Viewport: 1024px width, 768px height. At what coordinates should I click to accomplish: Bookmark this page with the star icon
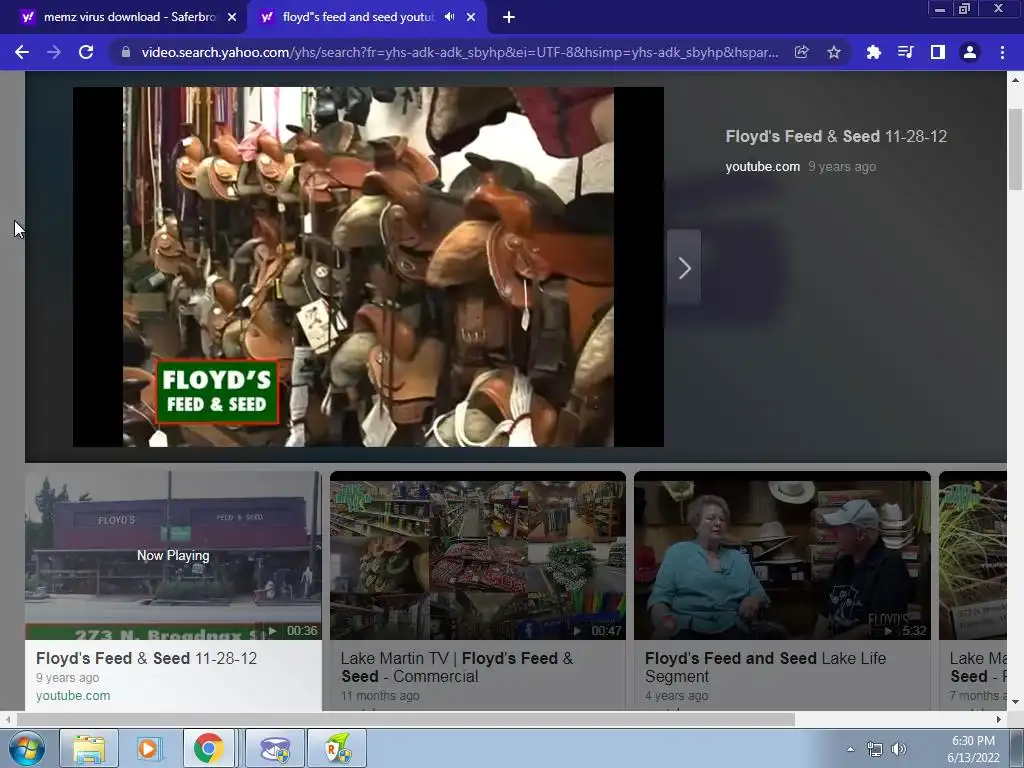(834, 52)
